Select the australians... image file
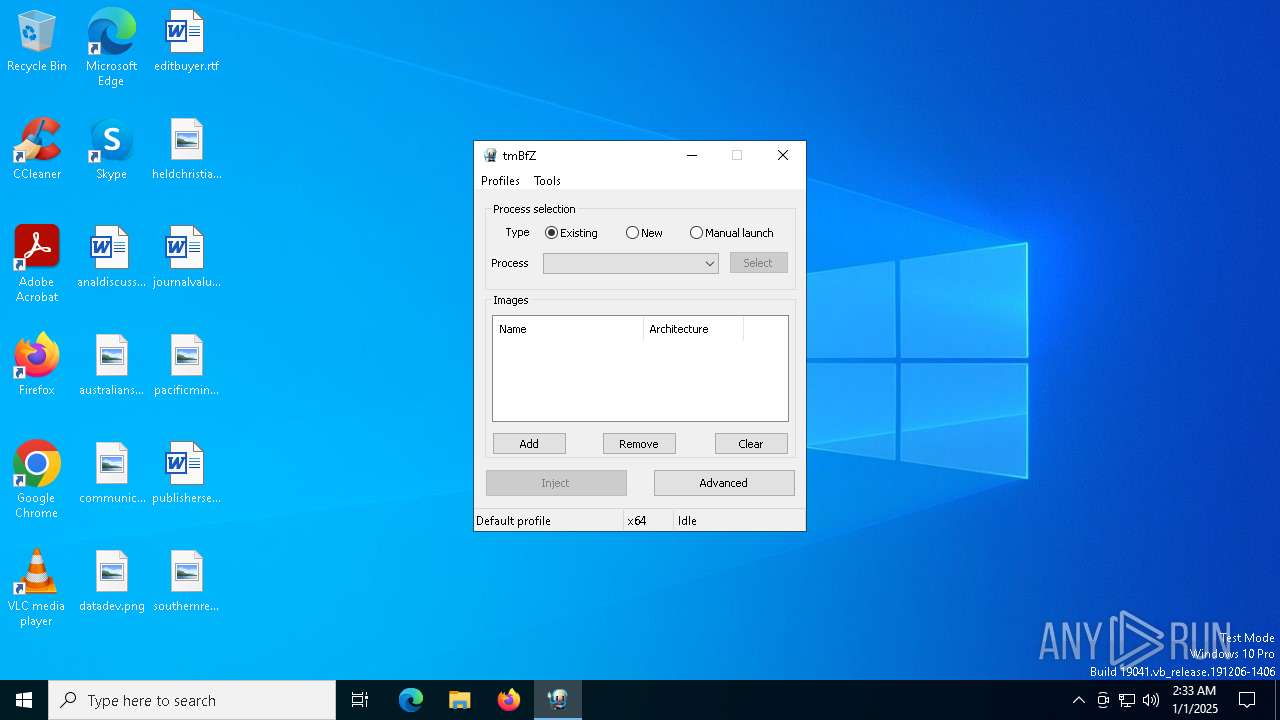Viewport: 1280px width, 720px height. [111, 366]
